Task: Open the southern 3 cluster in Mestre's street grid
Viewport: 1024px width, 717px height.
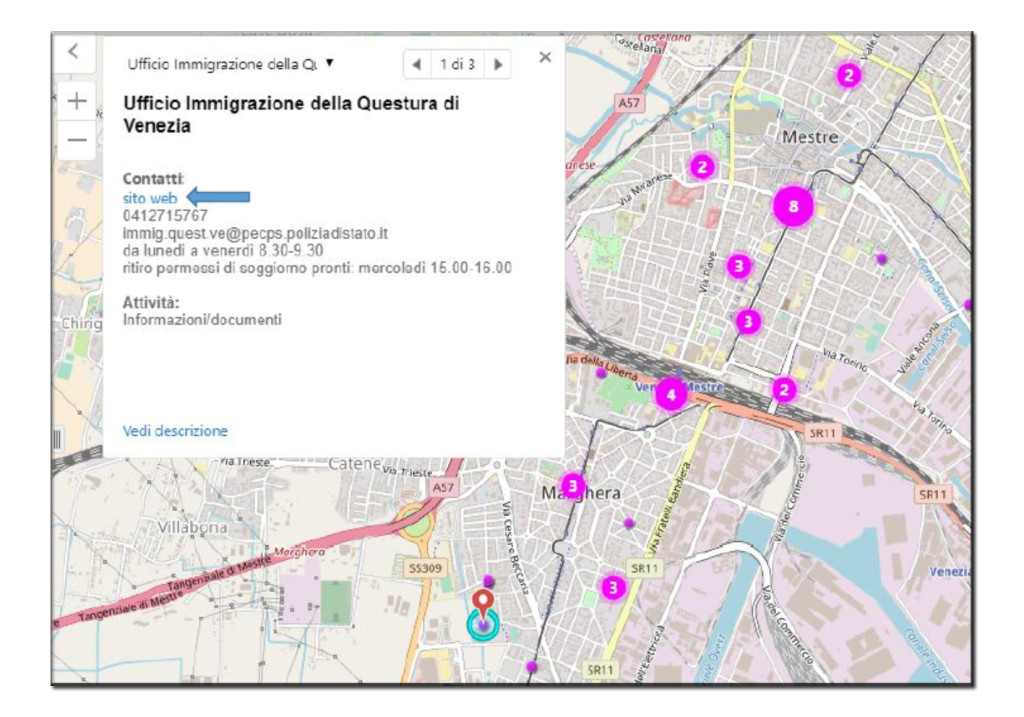Action: click(x=748, y=321)
